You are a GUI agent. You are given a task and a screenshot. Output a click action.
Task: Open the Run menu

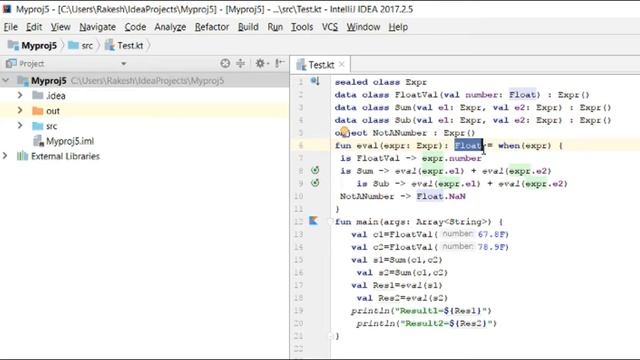pos(275,27)
